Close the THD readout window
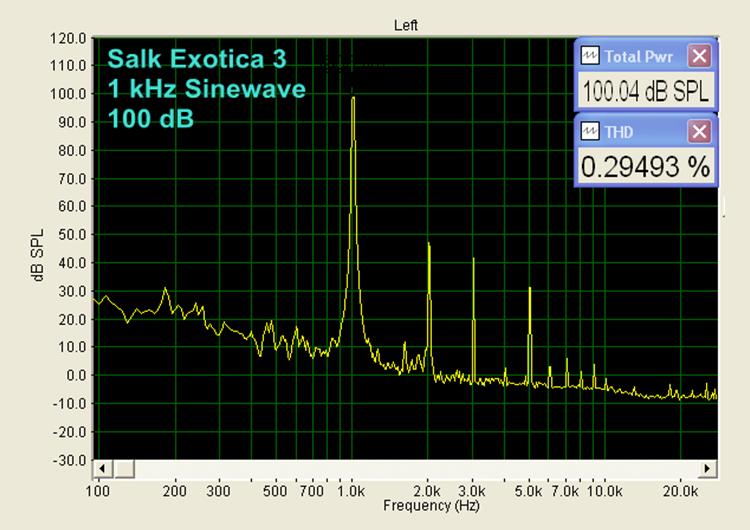Screen dimensions: 750x530 click(x=700, y=131)
